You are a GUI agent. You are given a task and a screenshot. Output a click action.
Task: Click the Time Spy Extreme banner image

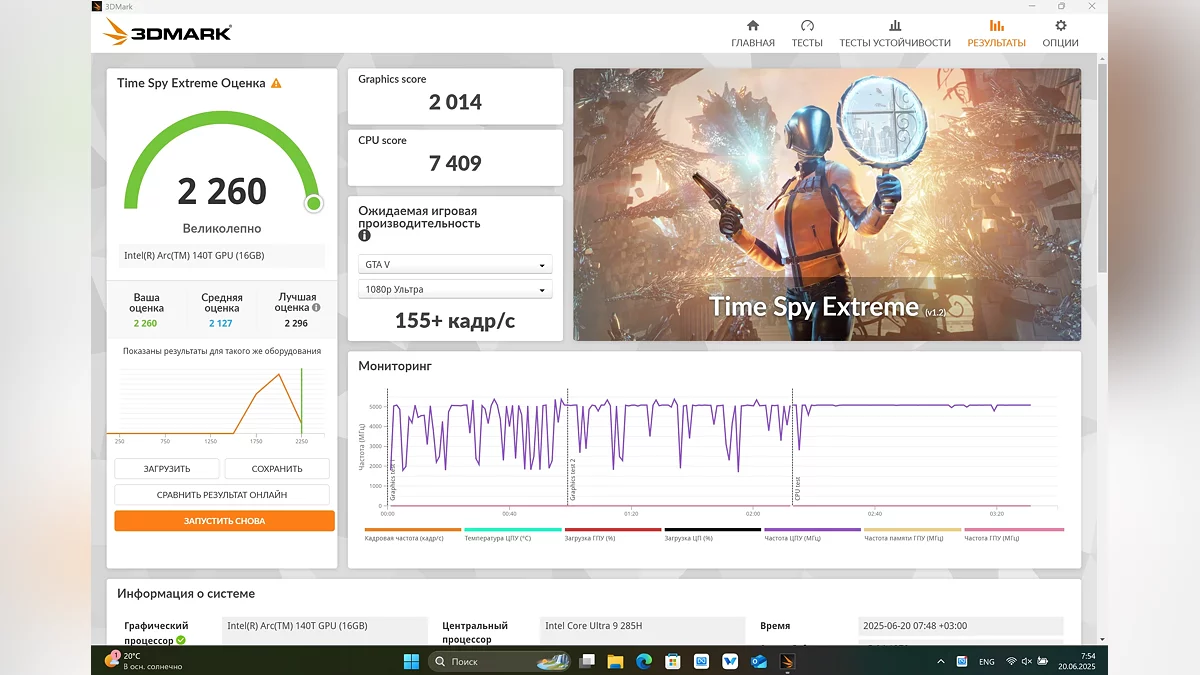pyautogui.click(x=827, y=204)
